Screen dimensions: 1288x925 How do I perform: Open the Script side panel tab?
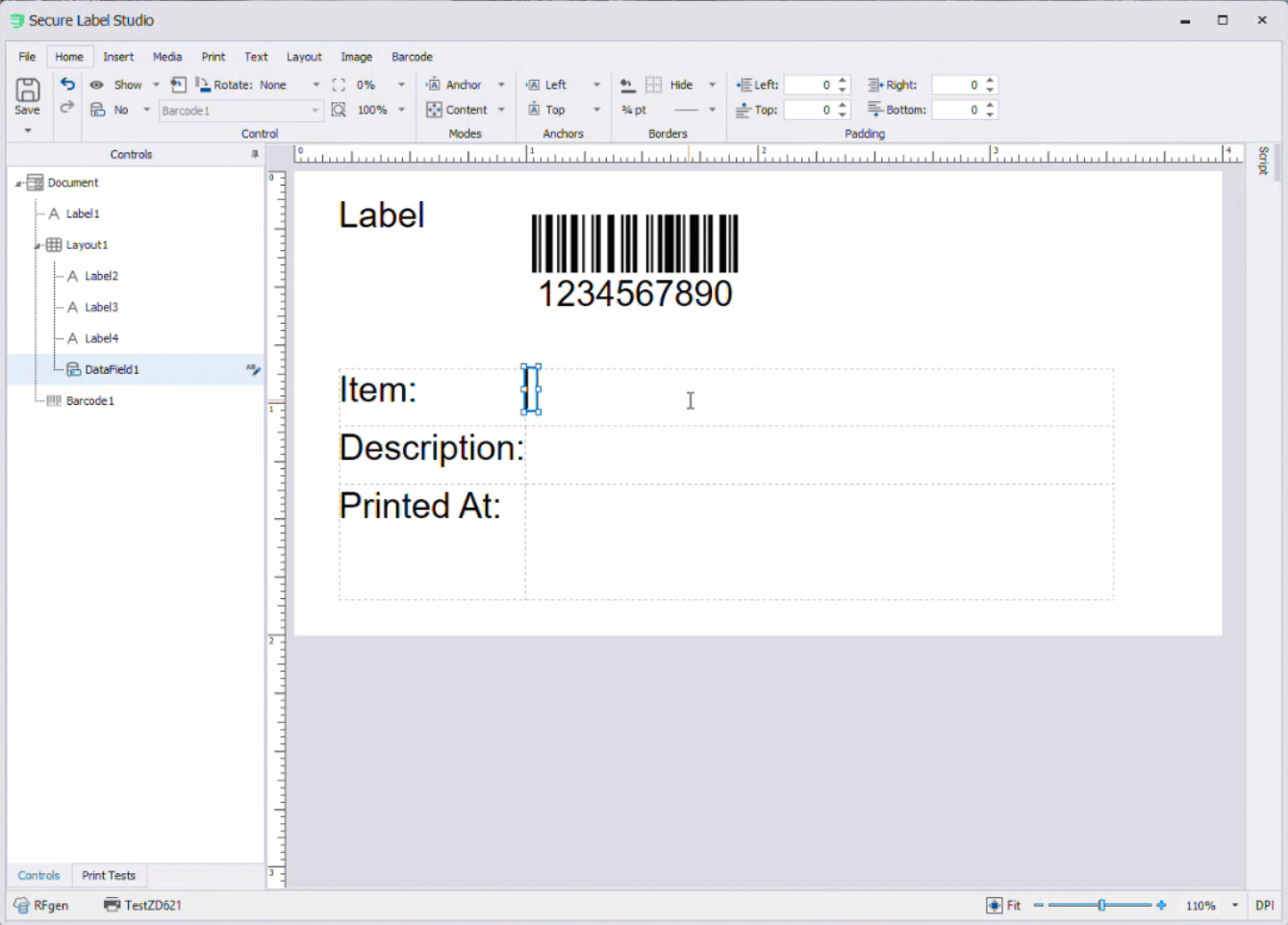pyautogui.click(x=1263, y=161)
